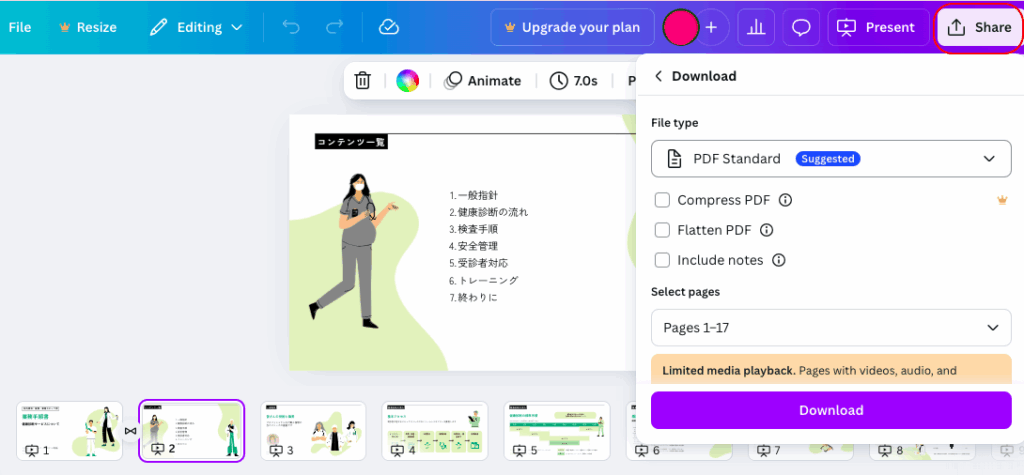Delete element with the trash icon
Screen dimensions: 1024x475
coord(363,81)
